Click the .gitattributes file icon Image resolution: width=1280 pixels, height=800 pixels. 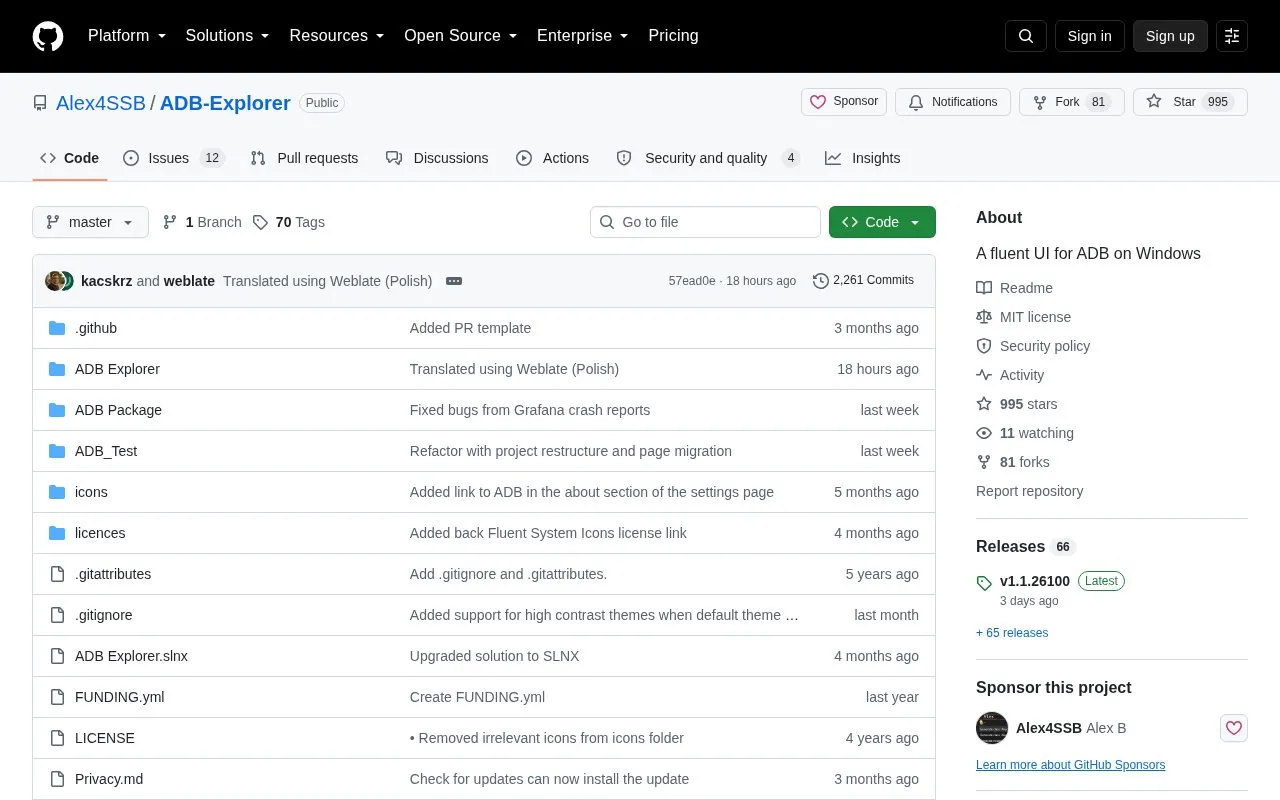coord(57,574)
